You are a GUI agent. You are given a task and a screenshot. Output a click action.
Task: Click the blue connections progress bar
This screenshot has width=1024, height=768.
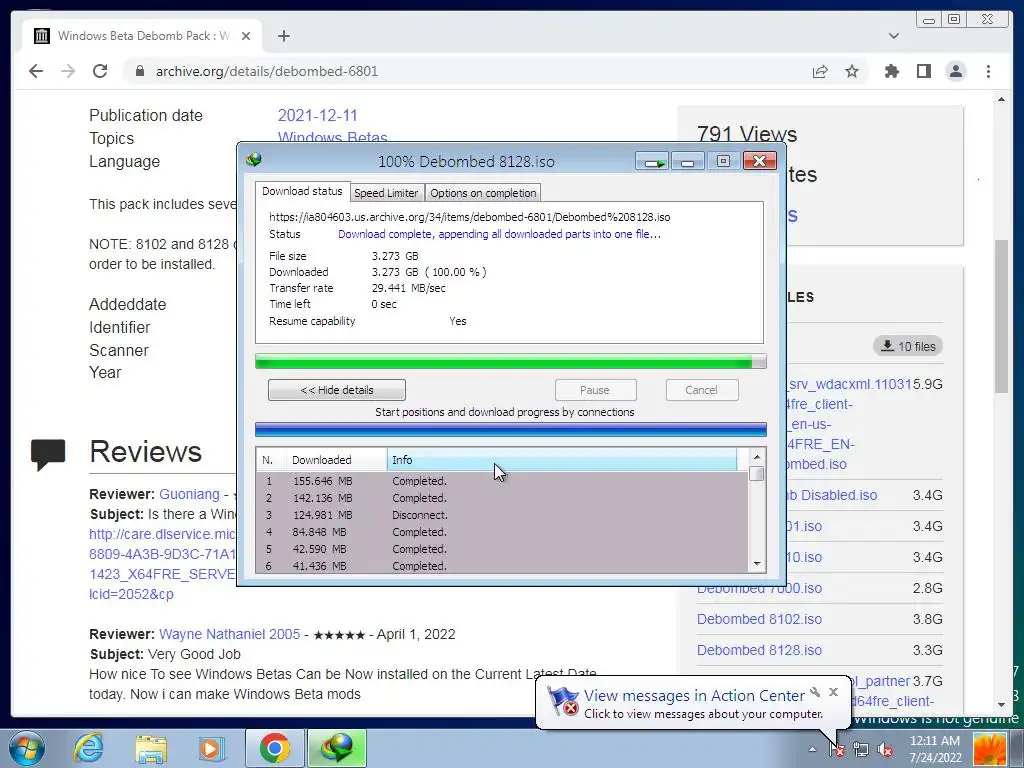[x=511, y=429]
